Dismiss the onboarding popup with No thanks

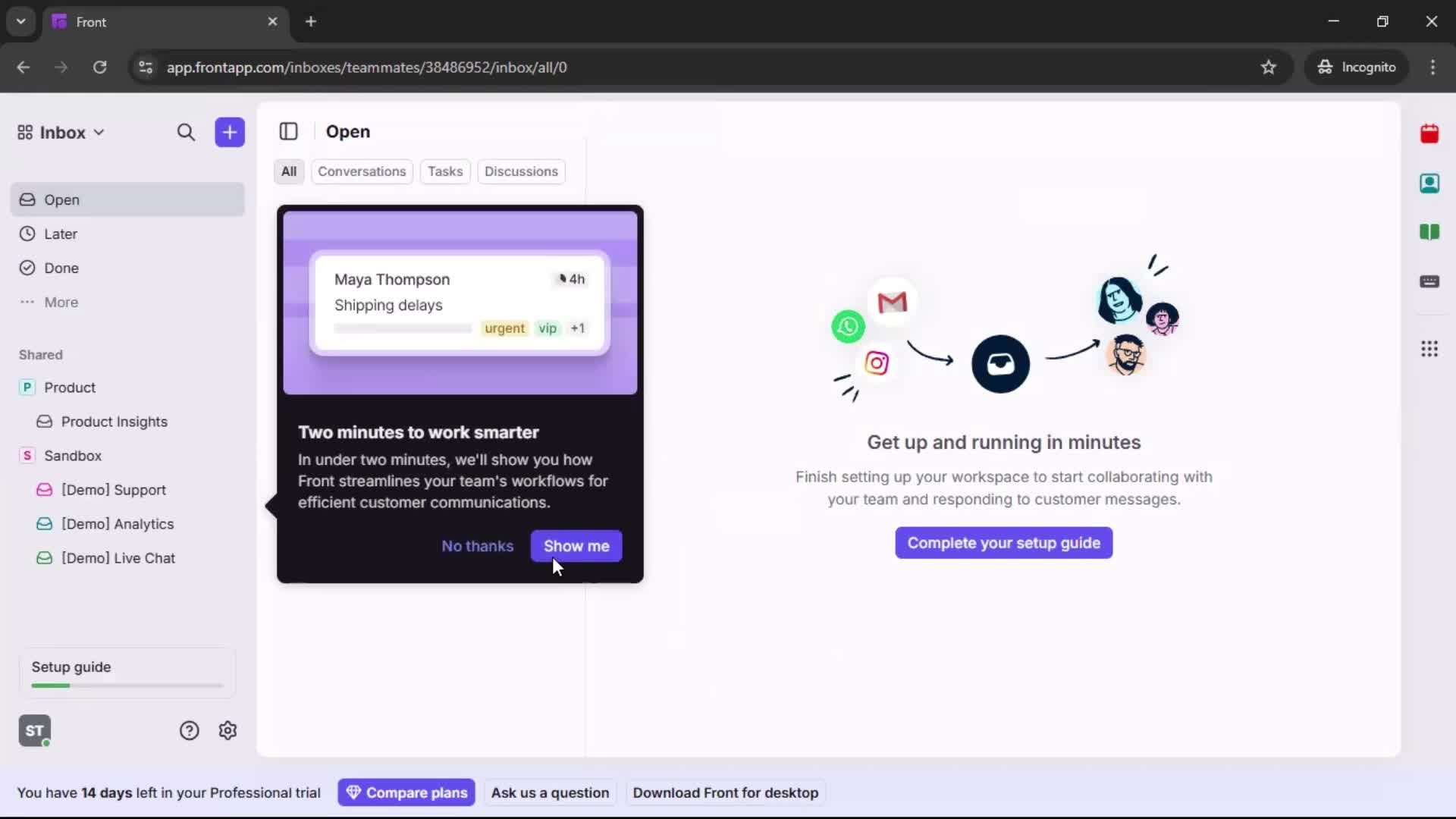point(477,546)
